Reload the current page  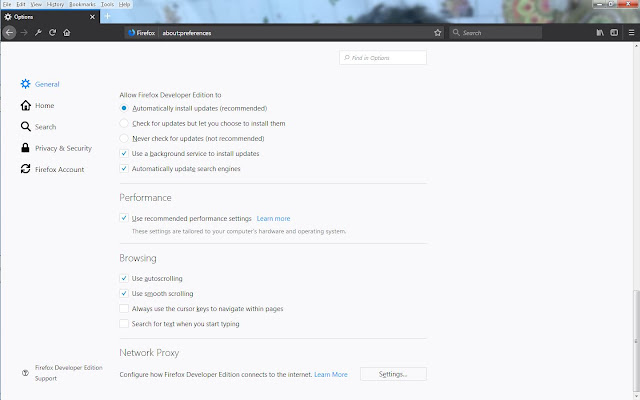[x=52, y=33]
